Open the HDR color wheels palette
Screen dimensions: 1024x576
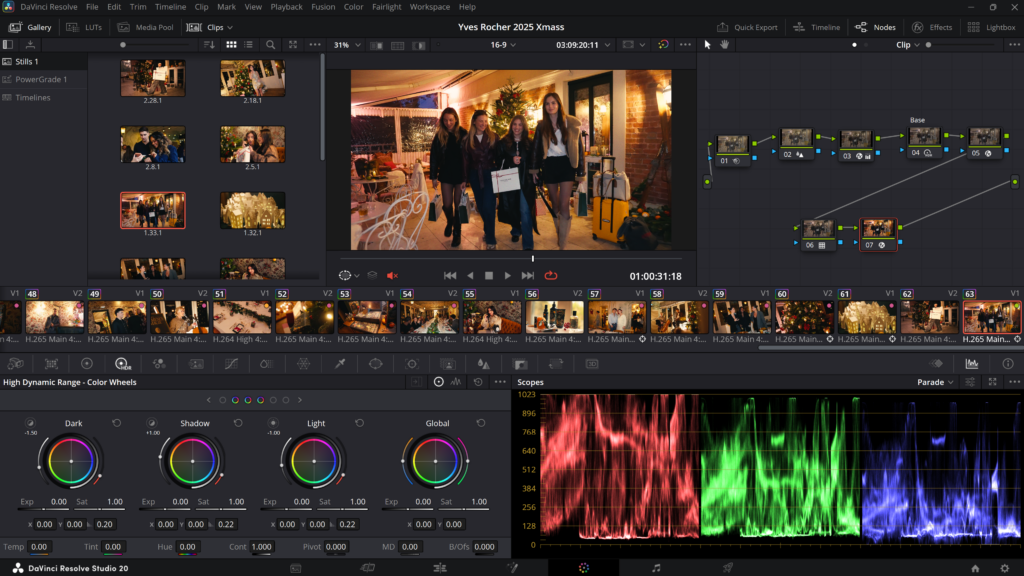[x=122, y=364]
